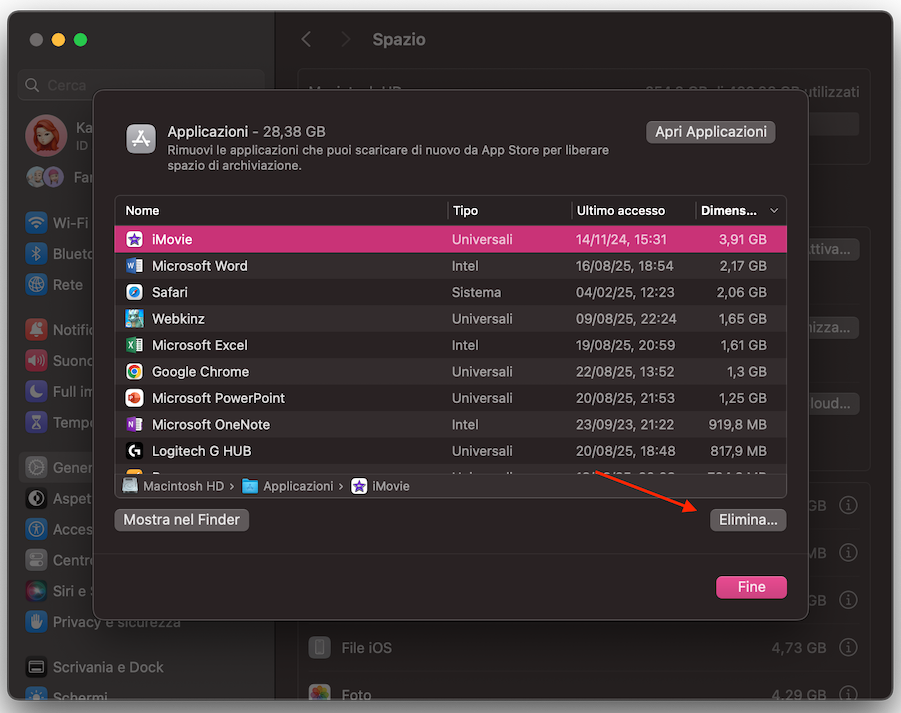This screenshot has height=713, width=901.
Task: Select the Safari app icon
Action: click(133, 293)
